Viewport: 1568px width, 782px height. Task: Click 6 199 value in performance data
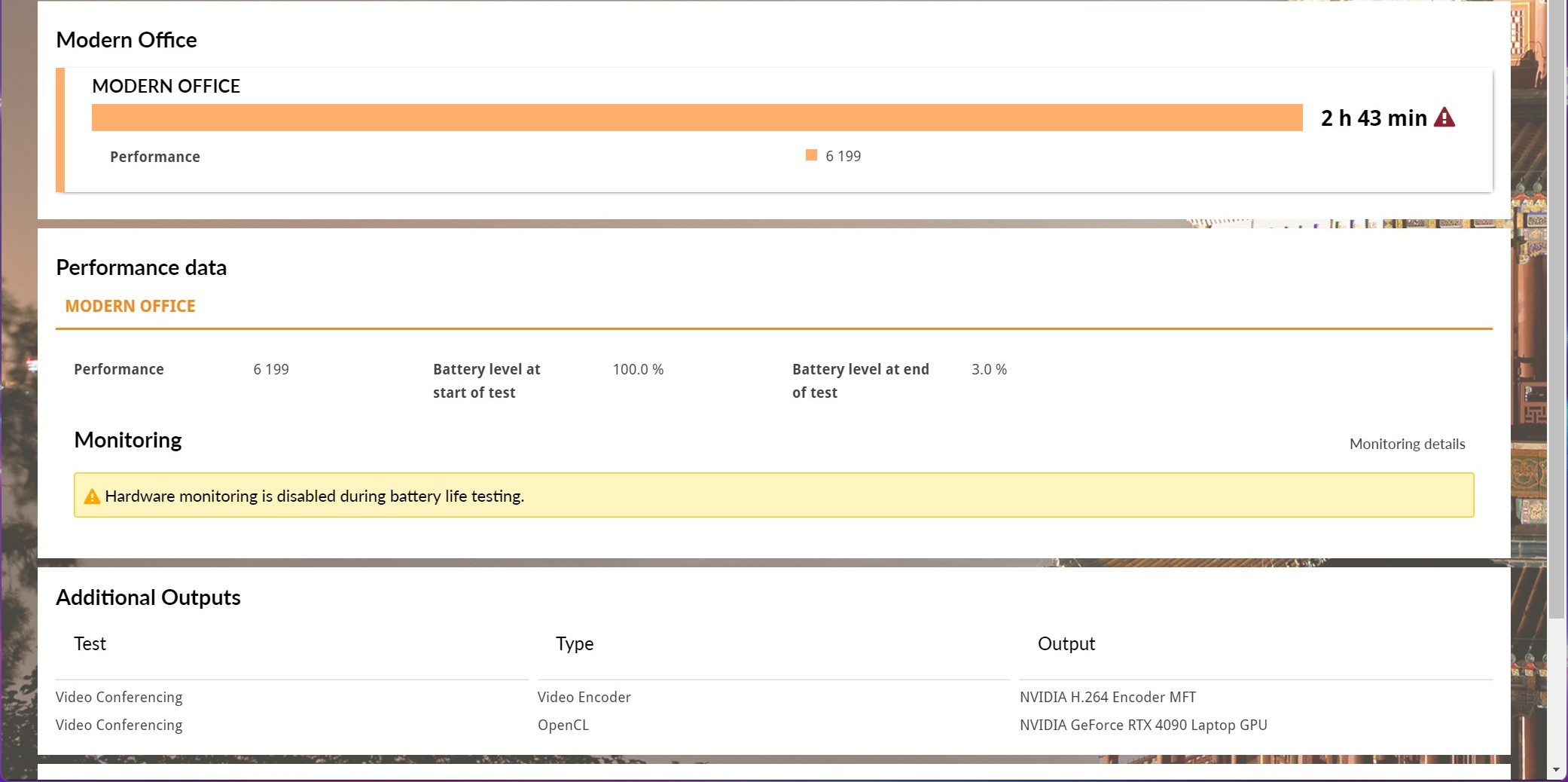pos(271,369)
